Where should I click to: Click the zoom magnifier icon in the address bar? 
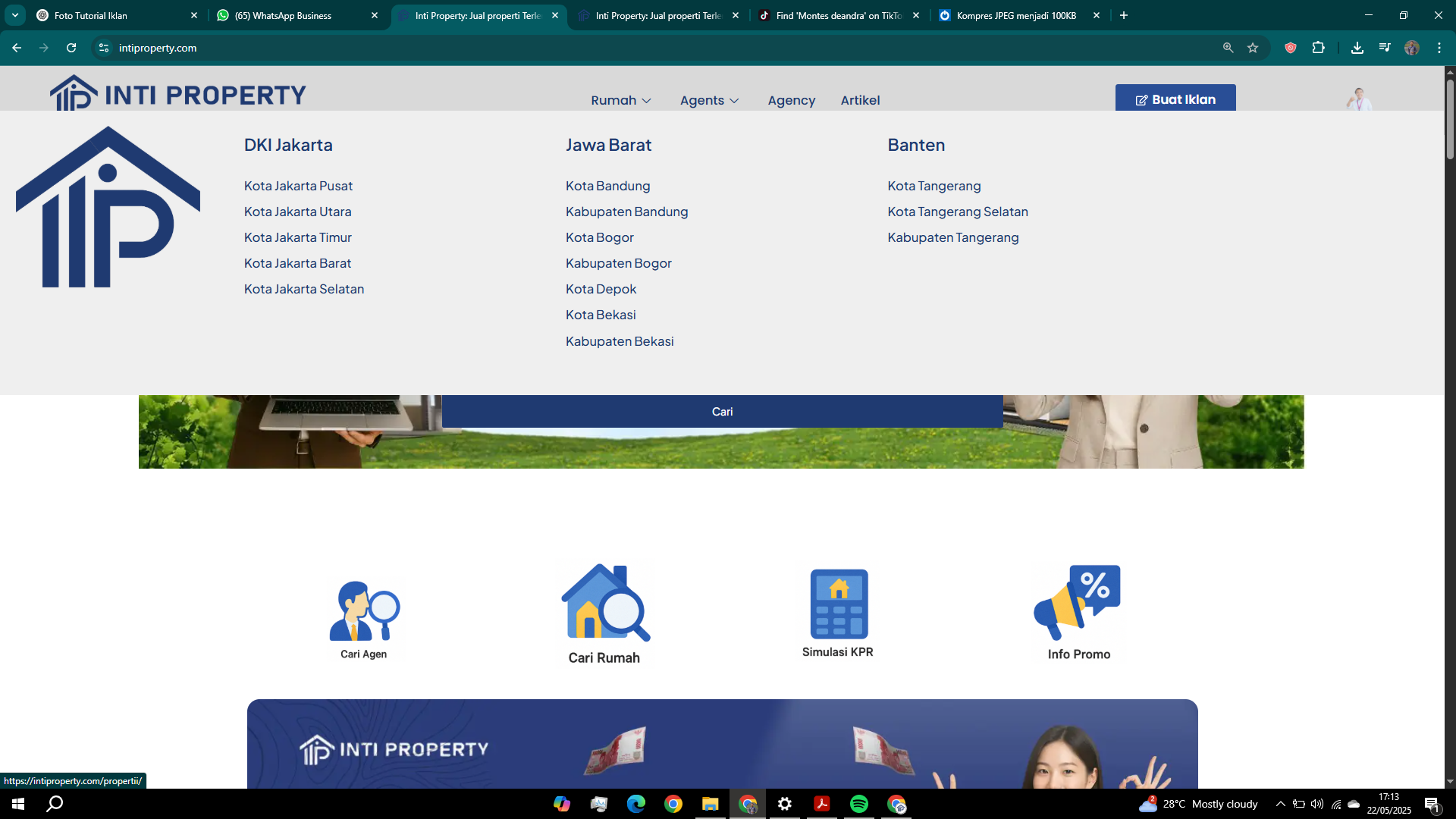pyautogui.click(x=1228, y=48)
